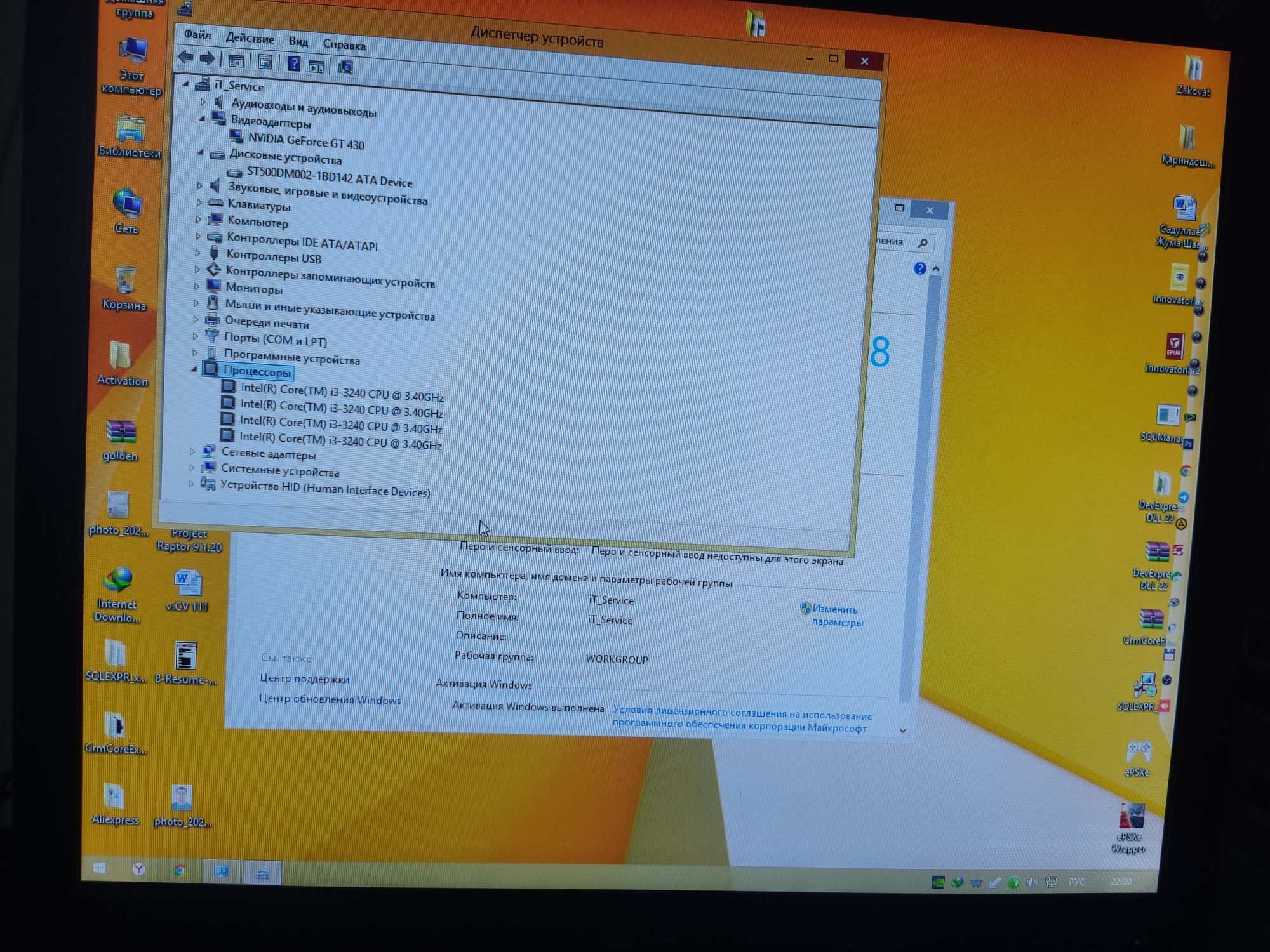This screenshot has height=952, width=1270.
Task: Select Системные устройства item
Action: [279, 470]
